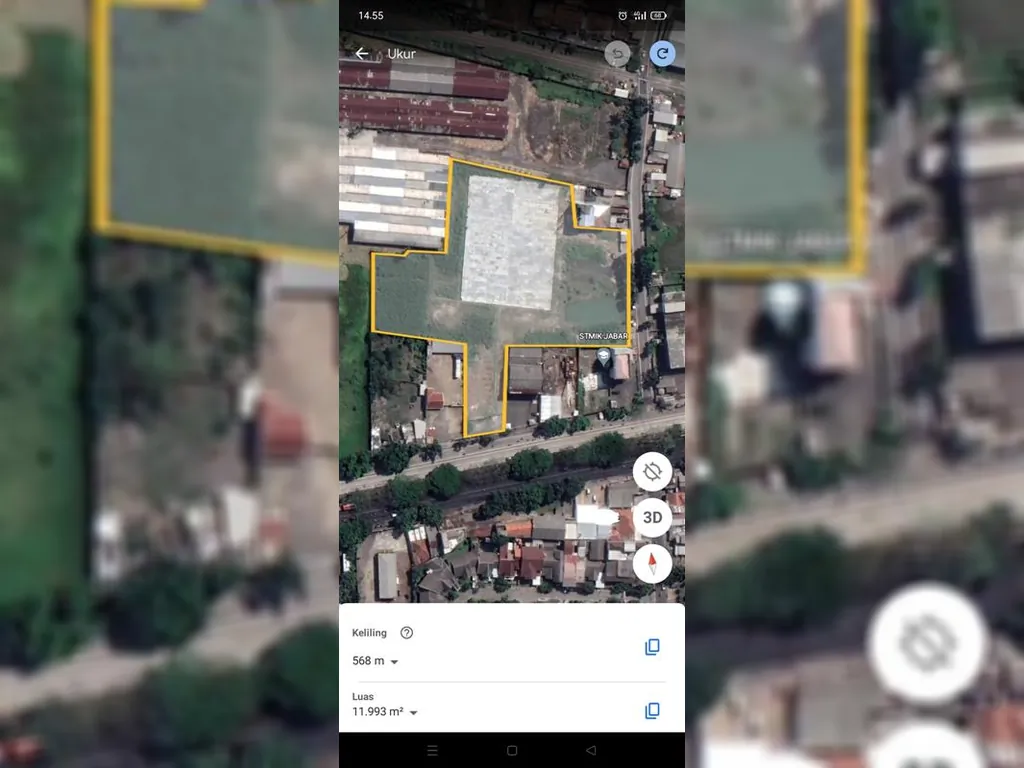Tap the back arrow beside Ukur
The image size is (1024, 768).
[362, 54]
